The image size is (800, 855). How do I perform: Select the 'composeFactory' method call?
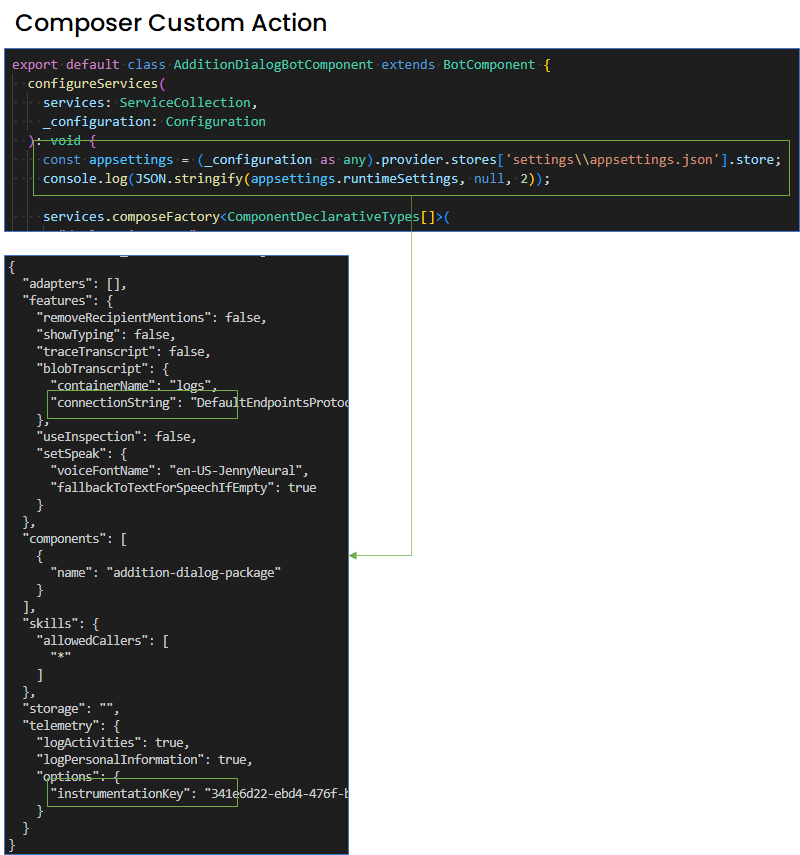click(x=170, y=216)
